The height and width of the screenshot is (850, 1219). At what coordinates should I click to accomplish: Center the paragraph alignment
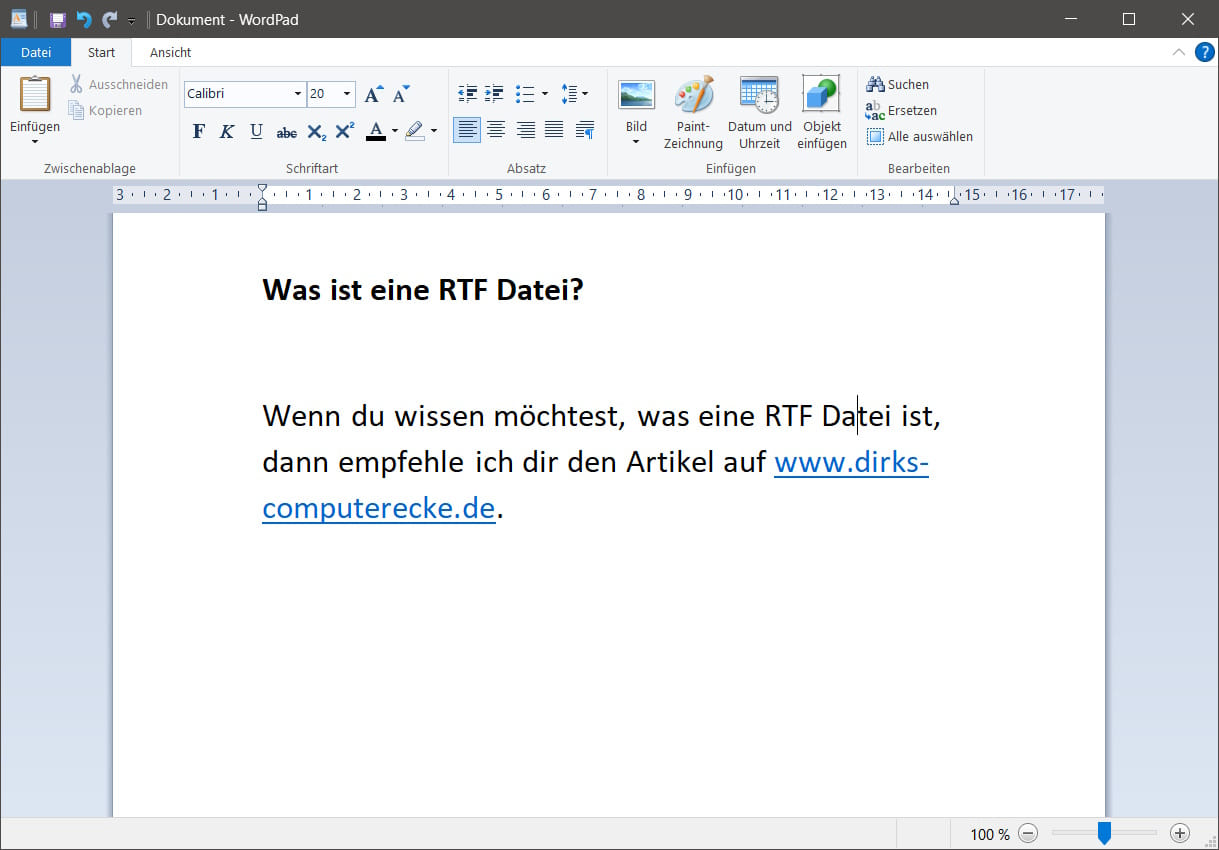(496, 129)
